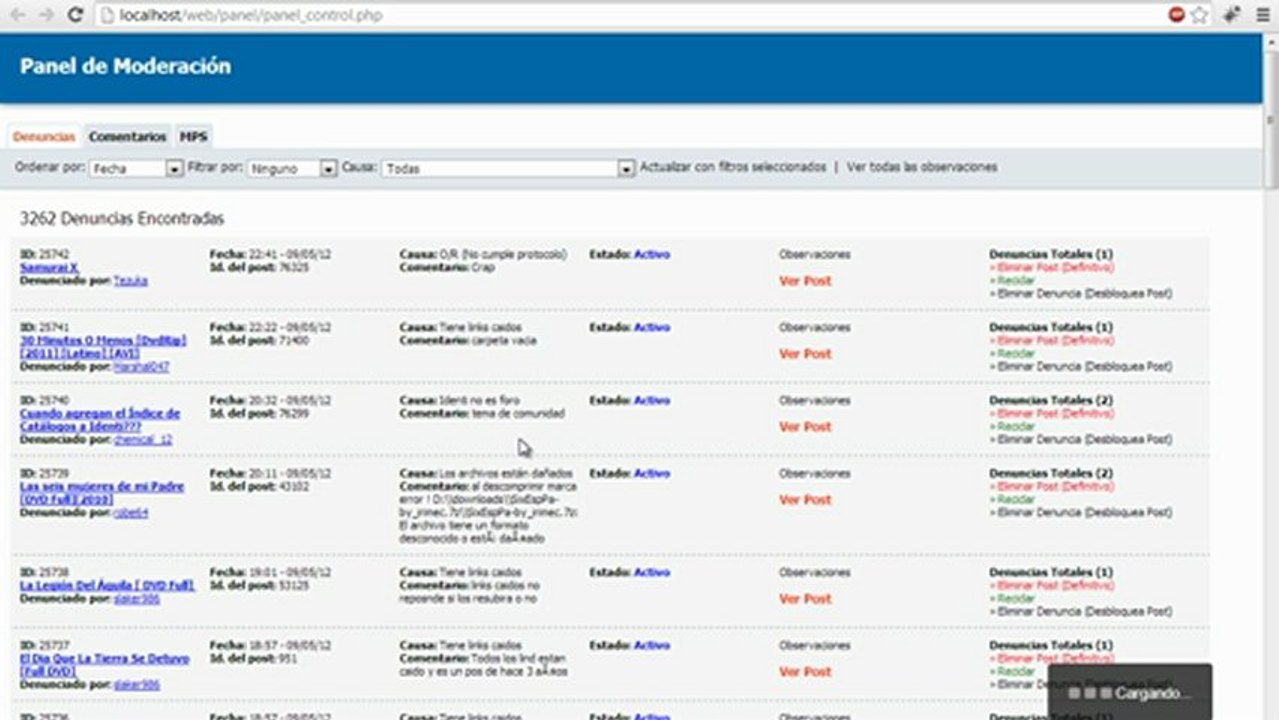Switch to the Denuncias tab
This screenshot has width=1279, height=720.
tap(44, 136)
